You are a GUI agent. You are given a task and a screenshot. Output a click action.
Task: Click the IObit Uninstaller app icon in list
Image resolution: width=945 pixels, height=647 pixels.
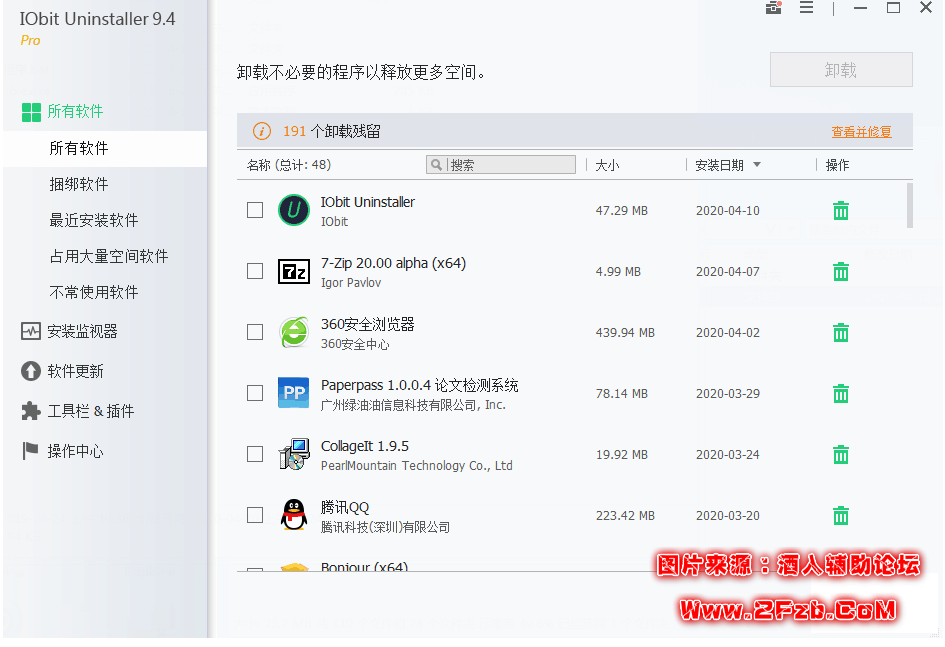tap(294, 210)
